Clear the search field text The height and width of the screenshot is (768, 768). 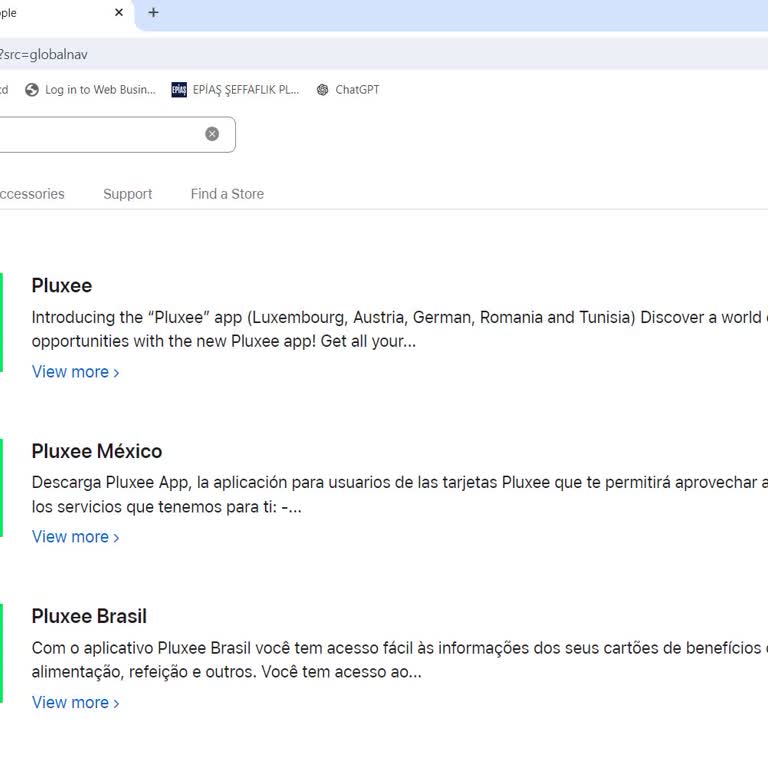pos(212,134)
